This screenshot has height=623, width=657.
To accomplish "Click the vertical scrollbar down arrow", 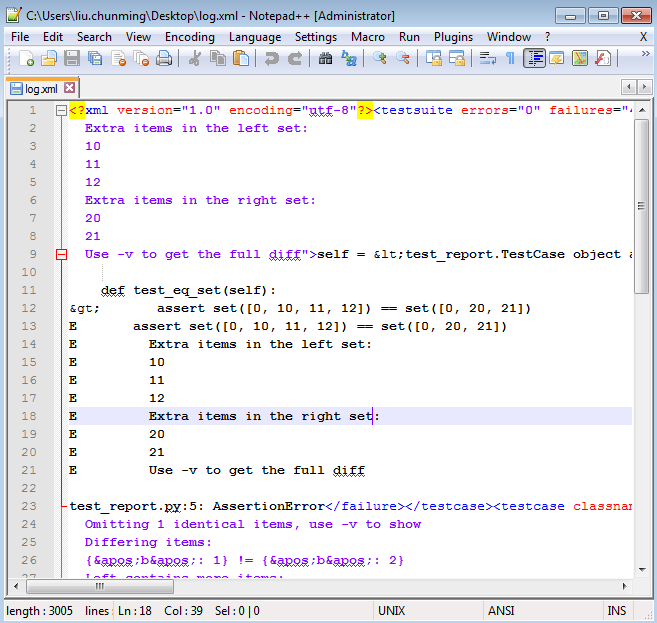I will tap(642, 571).
